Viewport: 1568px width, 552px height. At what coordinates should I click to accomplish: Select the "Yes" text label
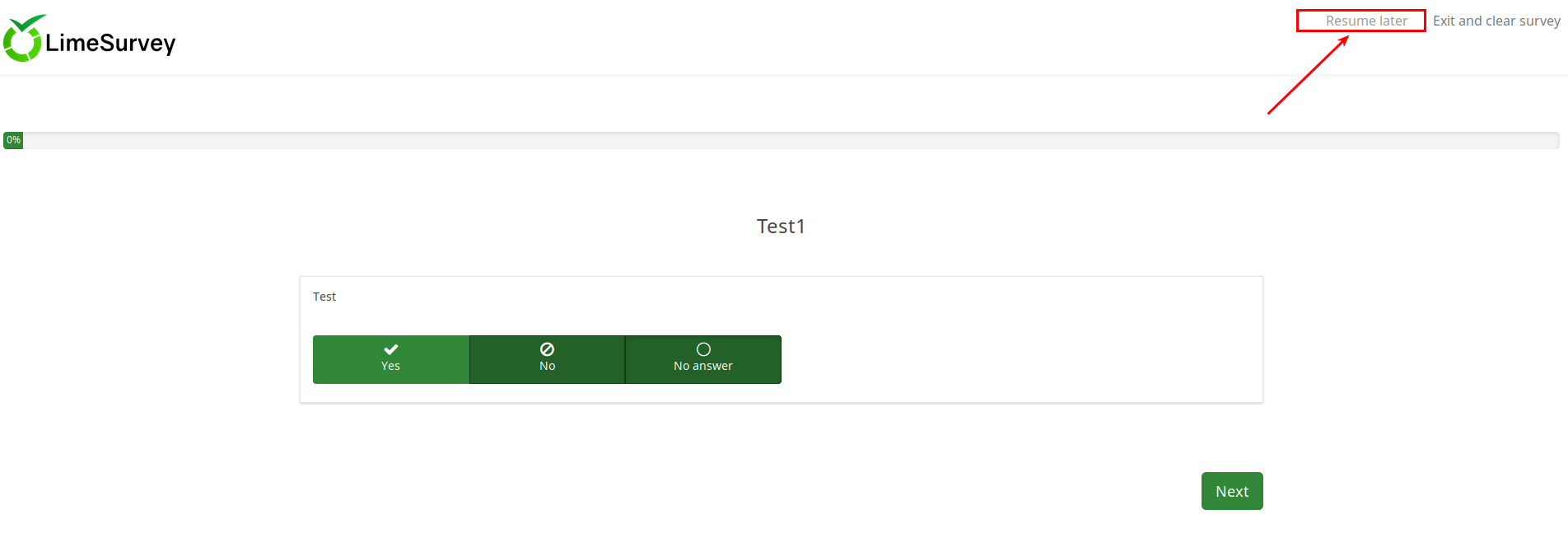click(390, 367)
